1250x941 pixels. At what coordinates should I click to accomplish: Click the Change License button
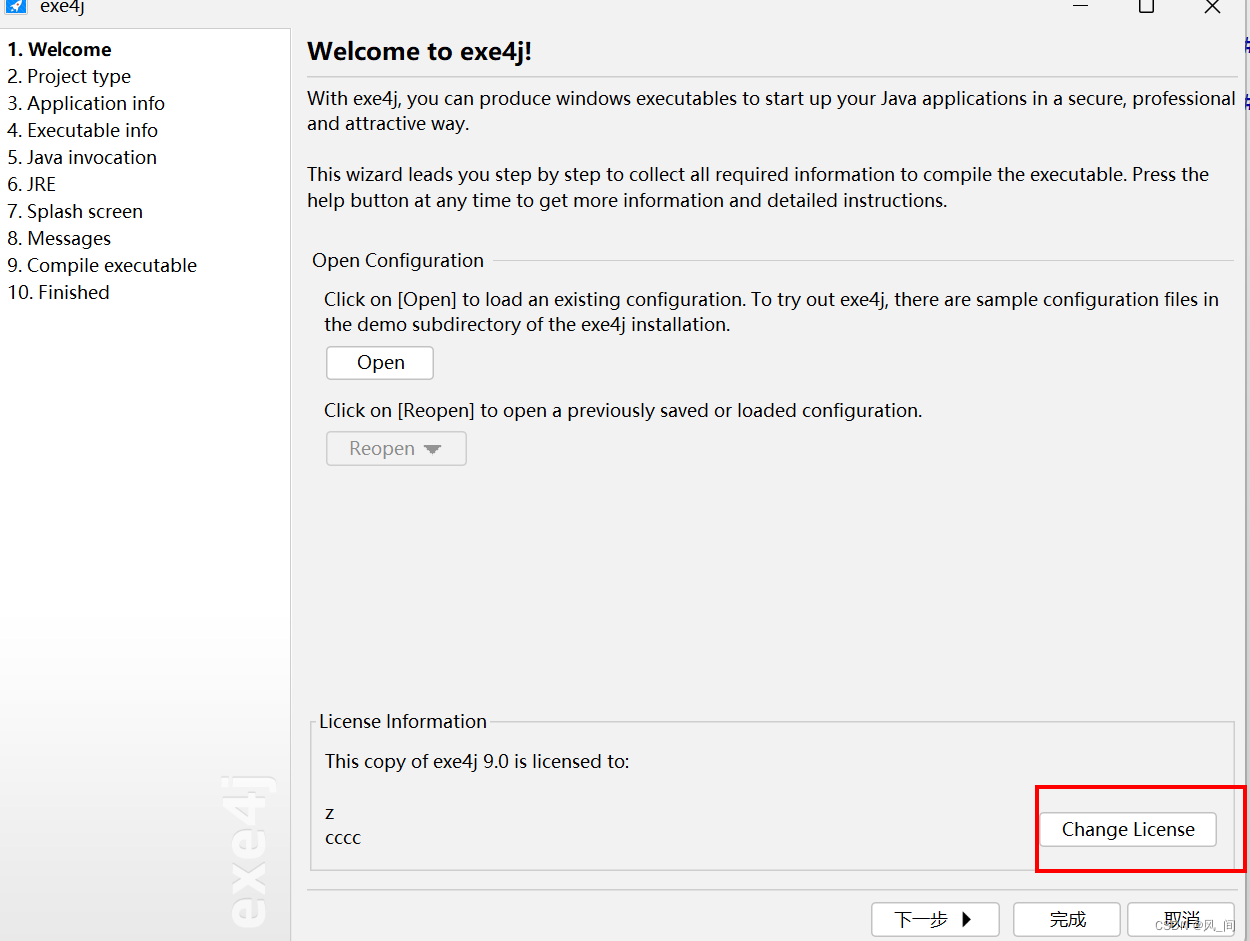coord(1128,829)
